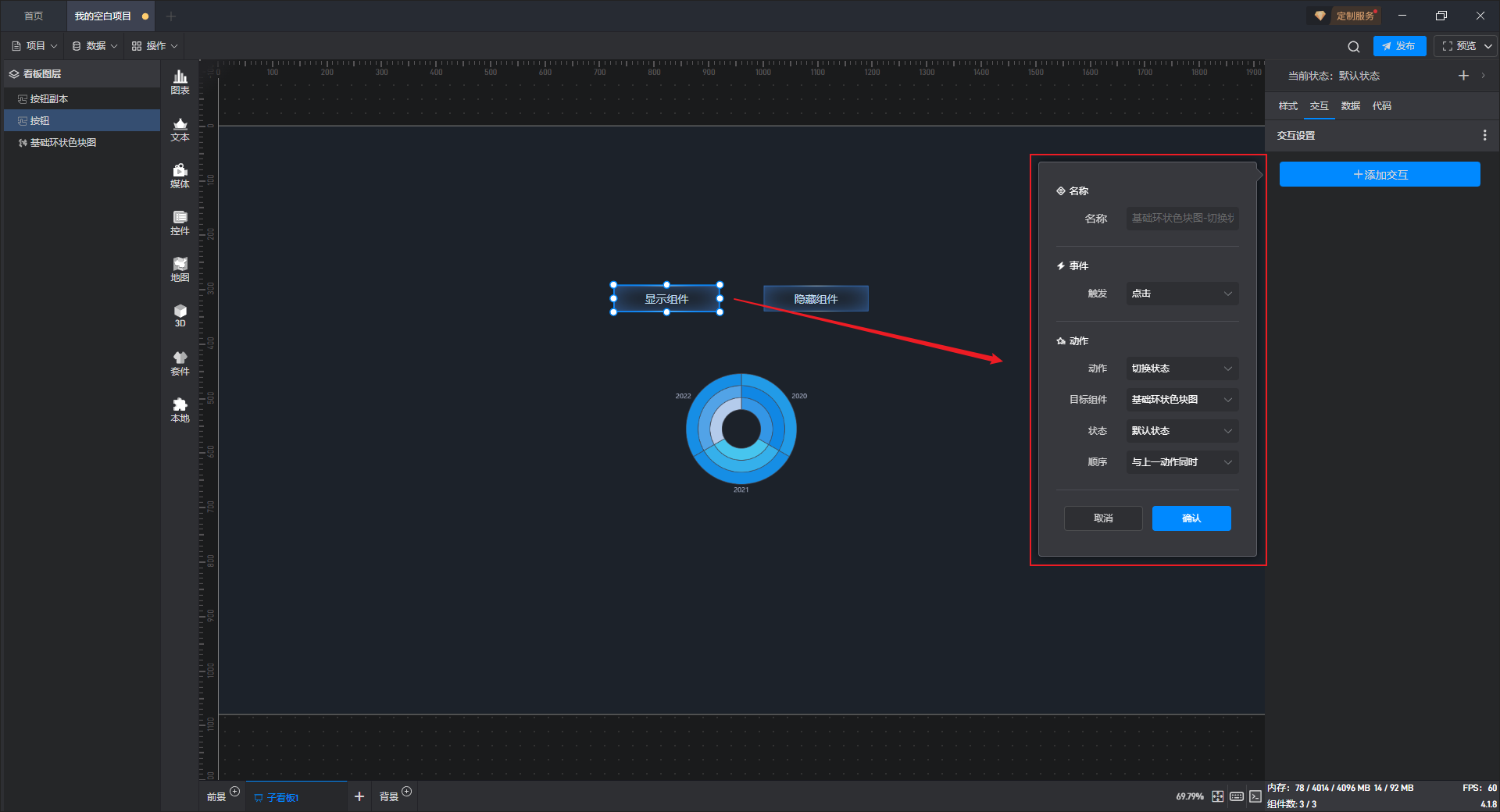The width and height of the screenshot is (1500, 812).
Task: Expand the 触发 trigger event dropdown
Action: [x=1181, y=294]
